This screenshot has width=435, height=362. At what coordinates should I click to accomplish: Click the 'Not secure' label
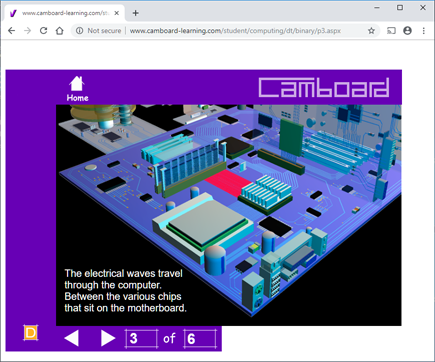click(104, 31)
